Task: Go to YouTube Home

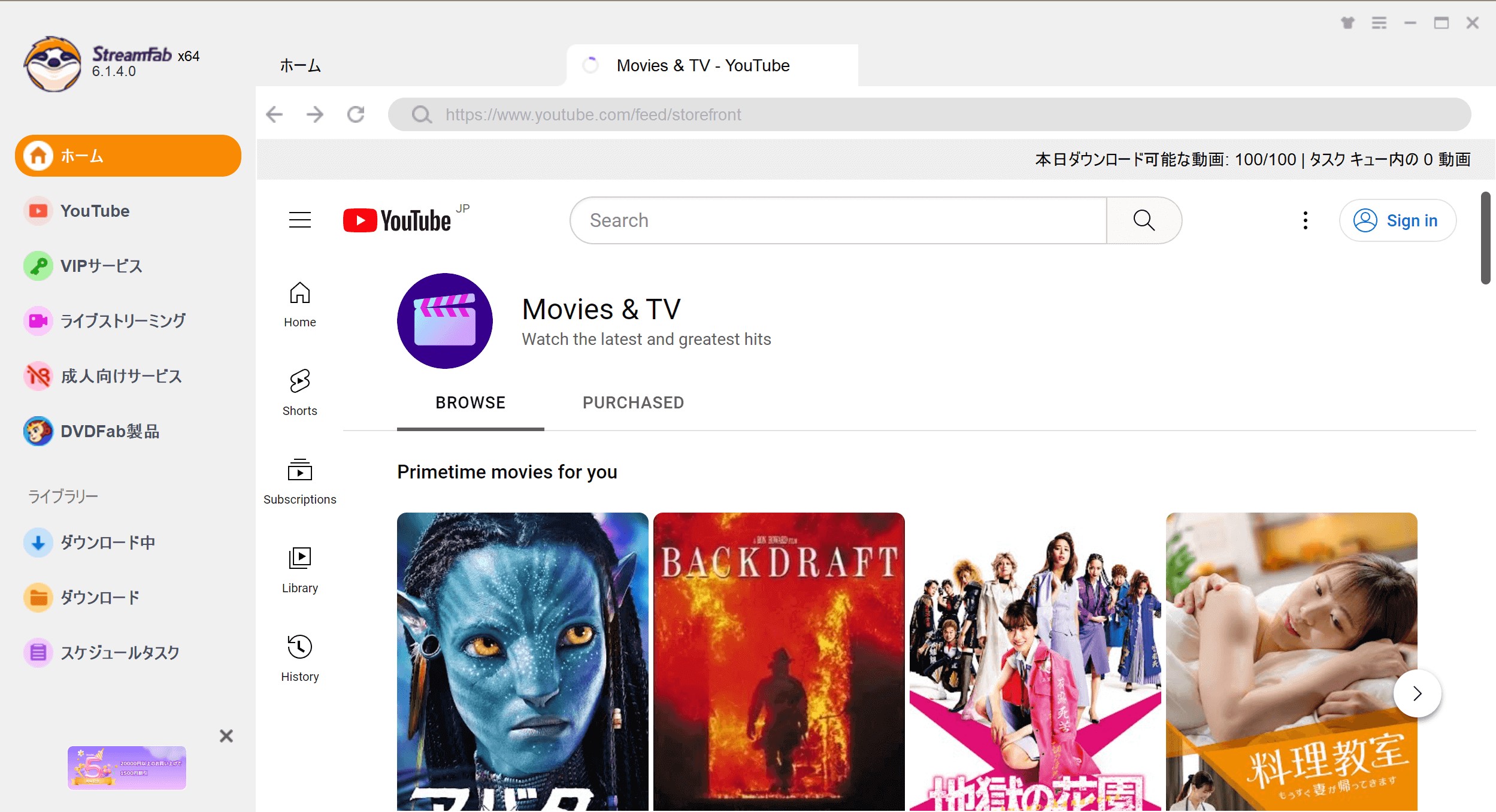Action: [x=300, y=305]
